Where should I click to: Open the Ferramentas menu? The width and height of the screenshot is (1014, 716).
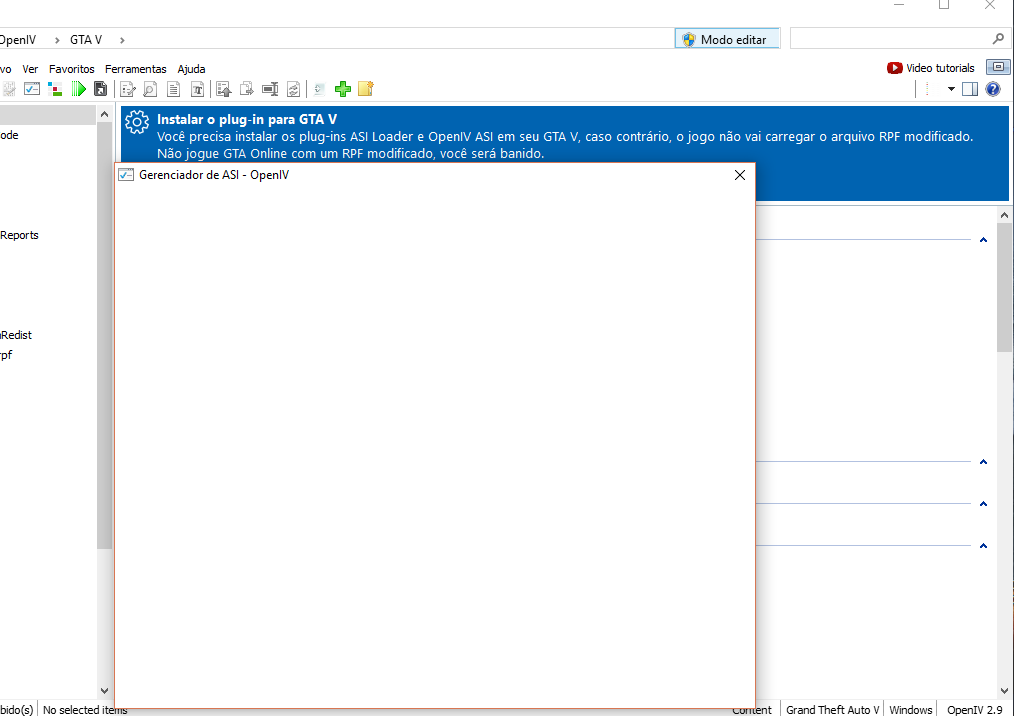click(135, 69)
